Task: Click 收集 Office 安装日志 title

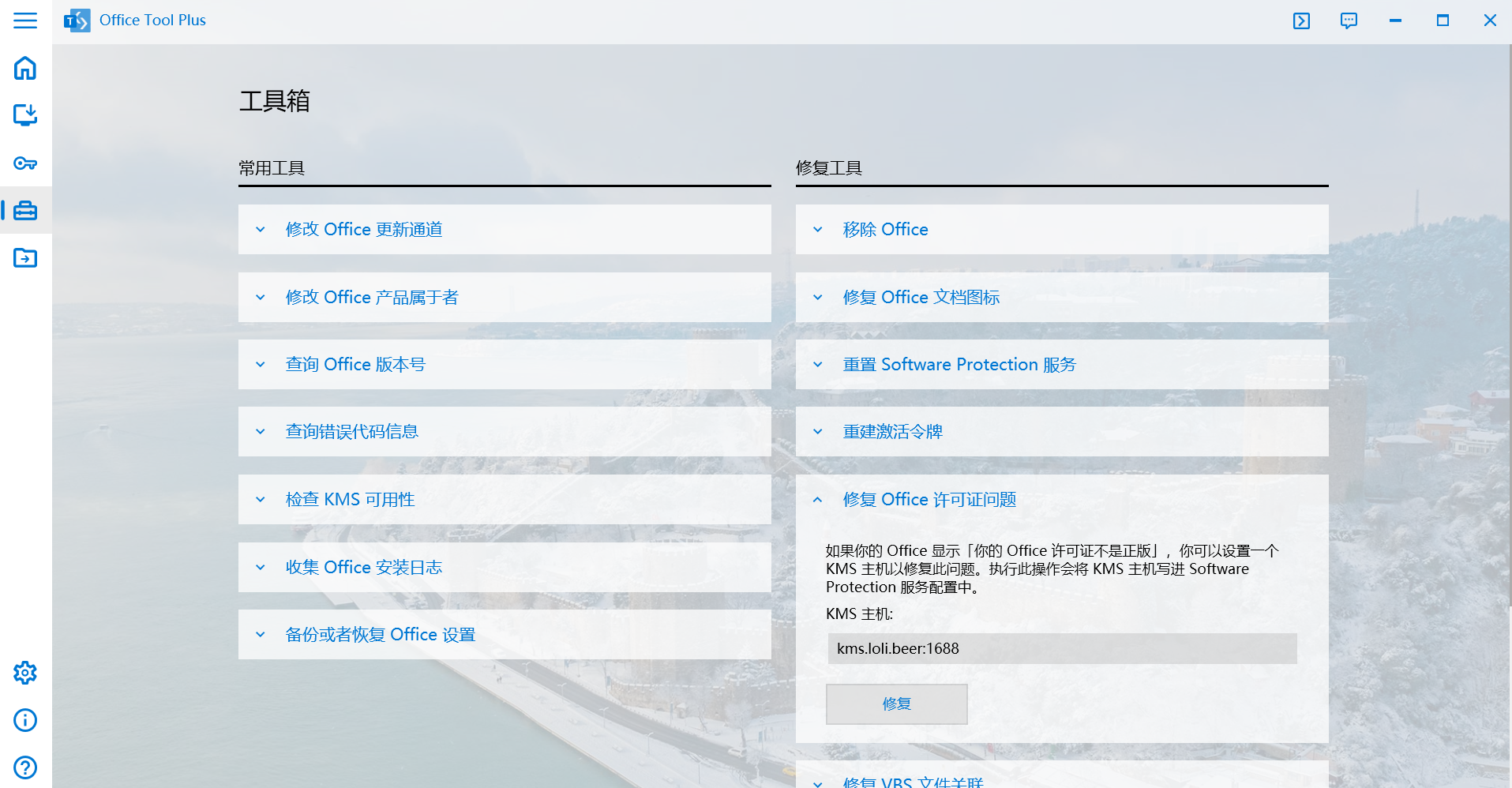Action: [364, 568]
